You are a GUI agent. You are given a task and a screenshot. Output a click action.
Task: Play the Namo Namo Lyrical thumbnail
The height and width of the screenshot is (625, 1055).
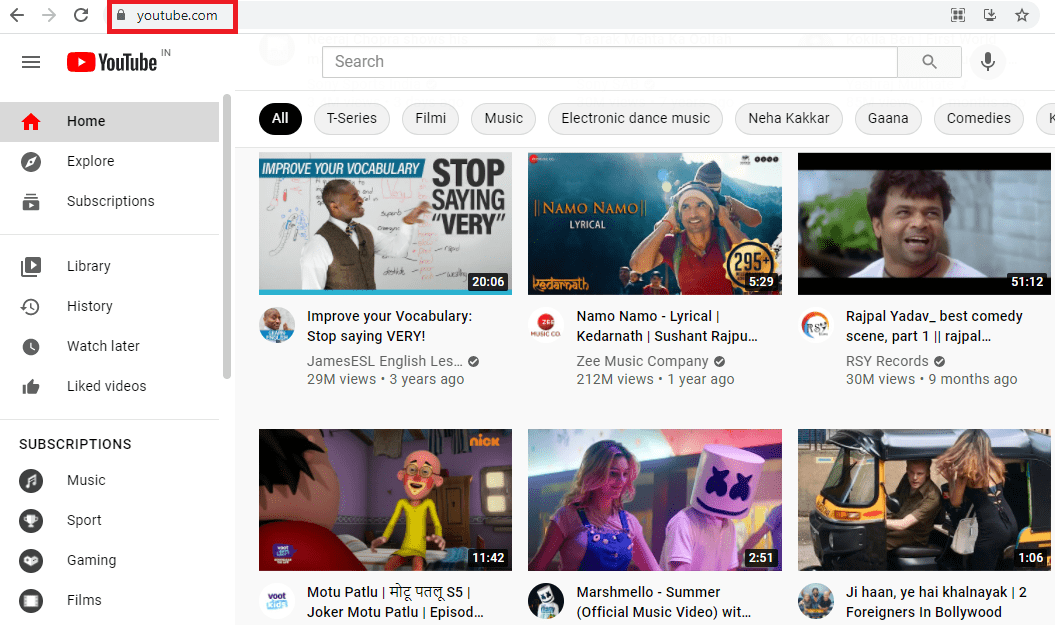pyautogui.click(x=655, y=223)
